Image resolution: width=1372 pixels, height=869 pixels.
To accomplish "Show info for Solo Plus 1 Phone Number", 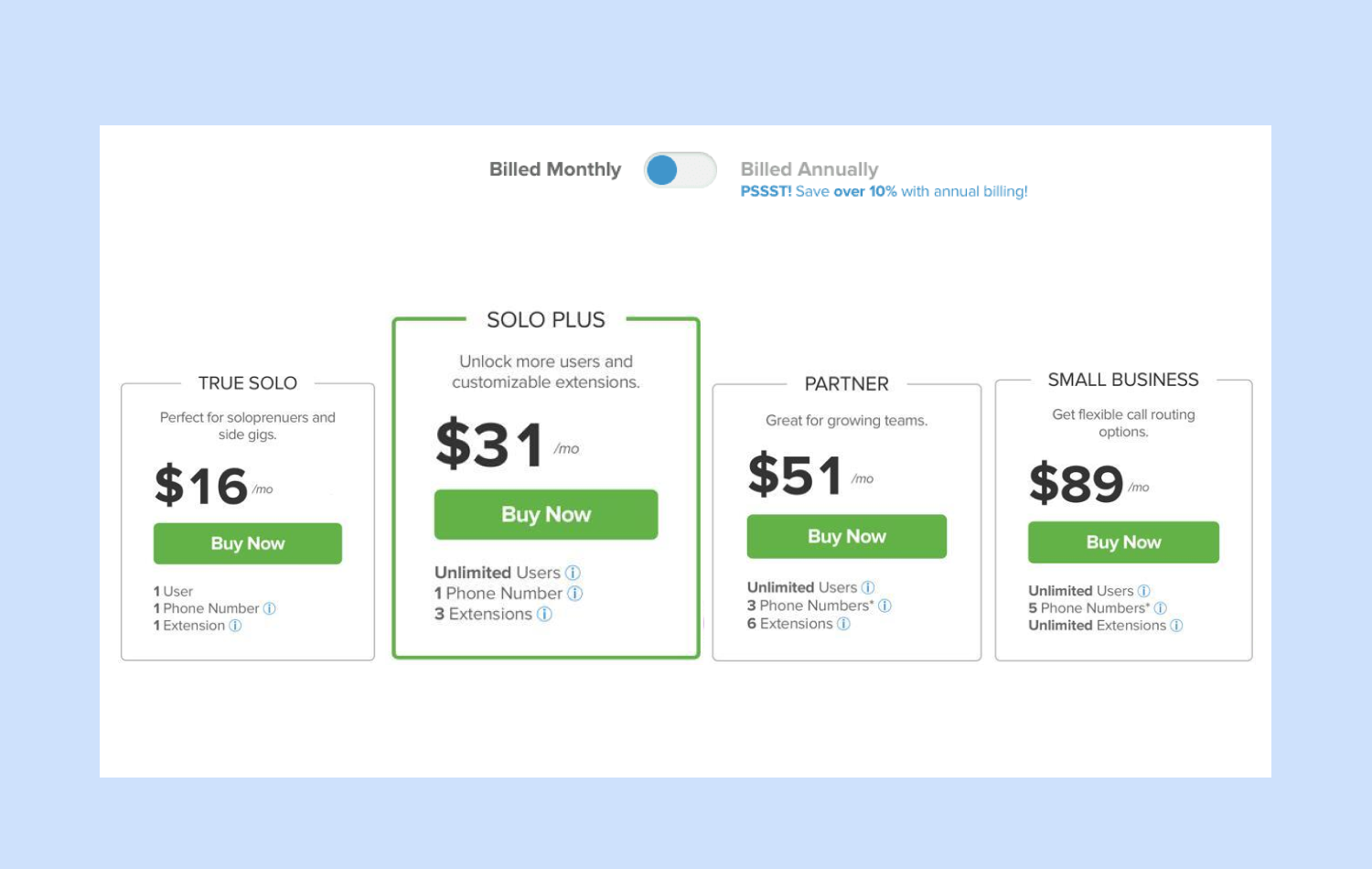I will click(x=574, y=593).
